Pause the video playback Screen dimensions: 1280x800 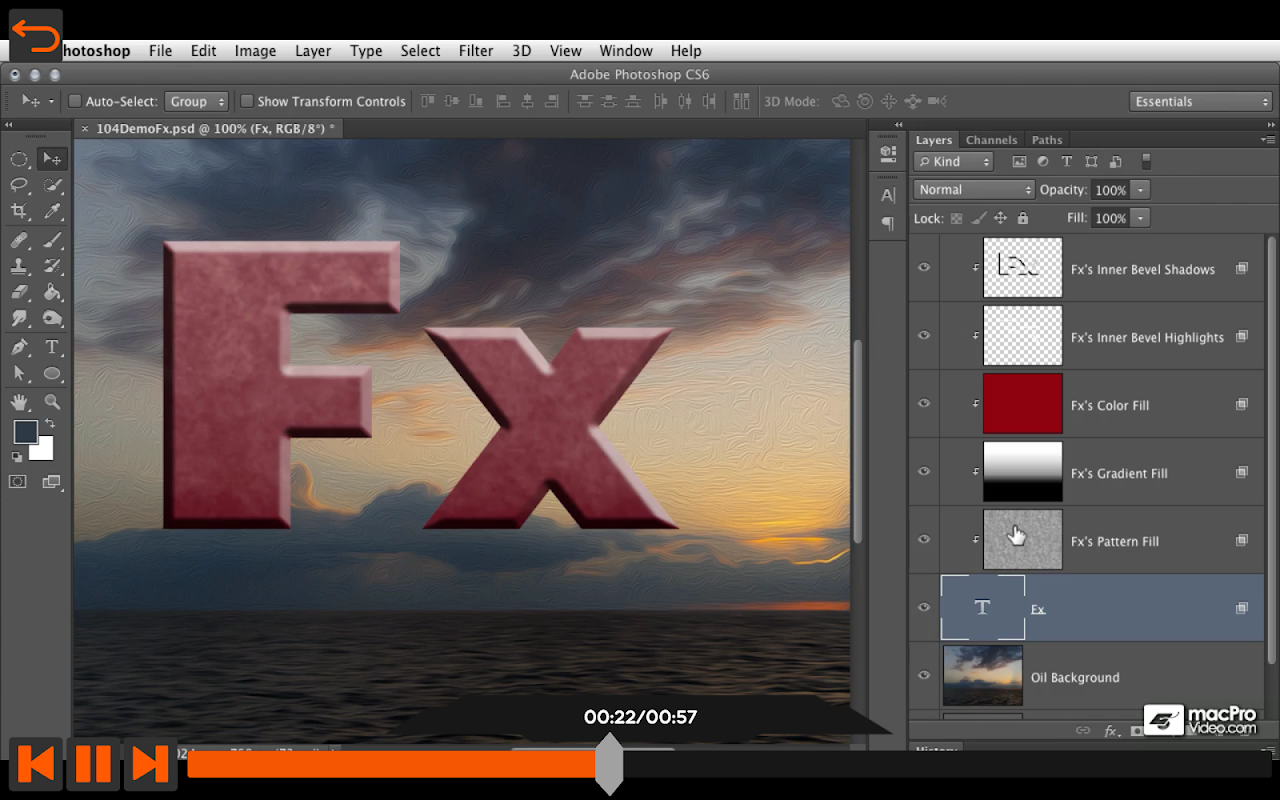tap(92, 764)
